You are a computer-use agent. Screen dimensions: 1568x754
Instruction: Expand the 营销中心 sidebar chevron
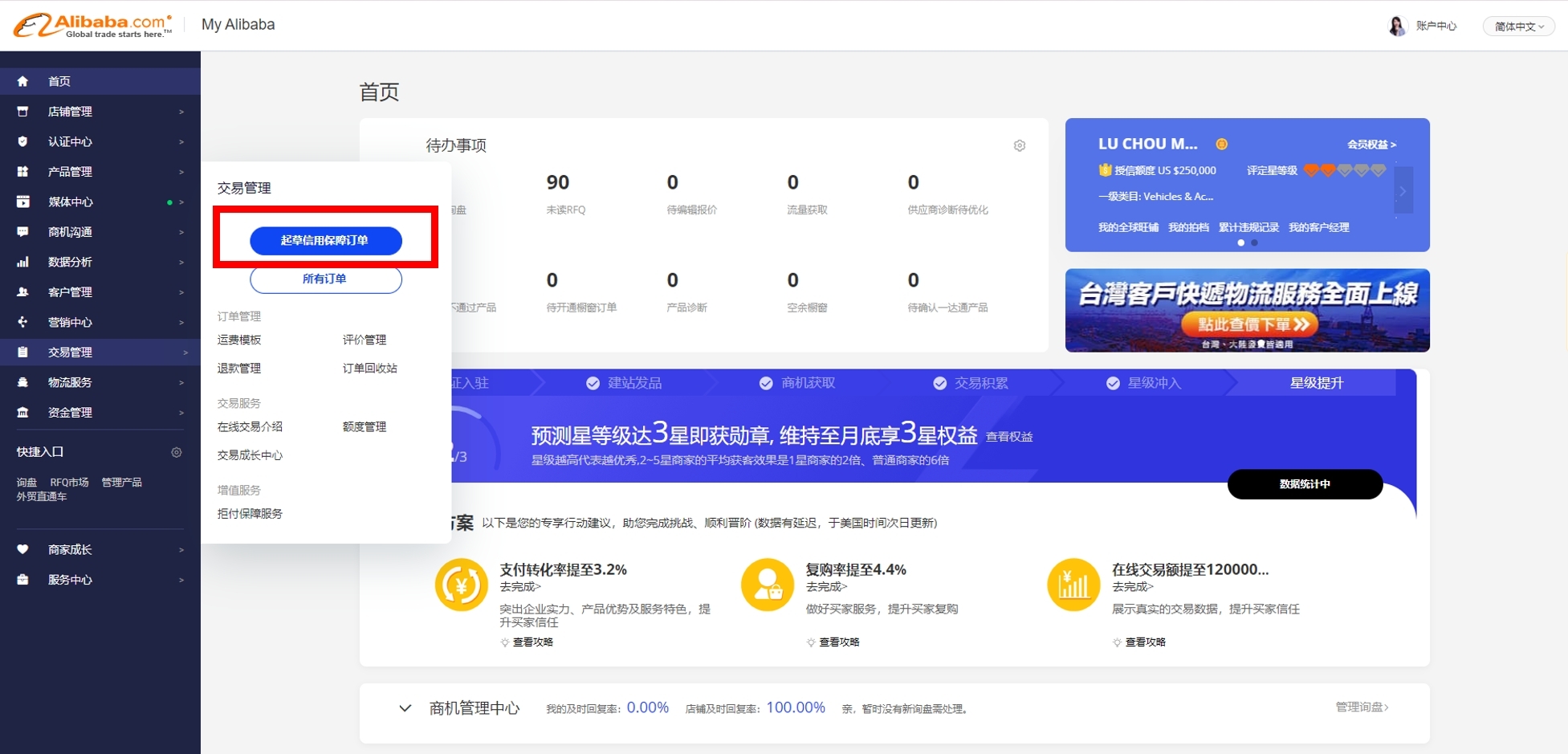[181, 322]
